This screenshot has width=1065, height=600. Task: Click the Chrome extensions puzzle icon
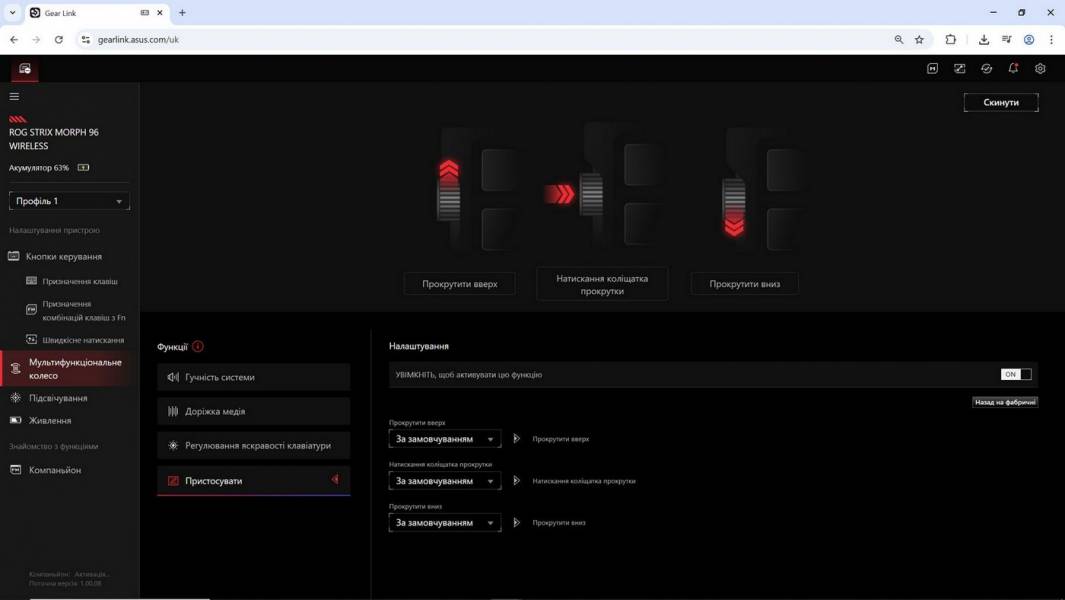coord(951,39)
